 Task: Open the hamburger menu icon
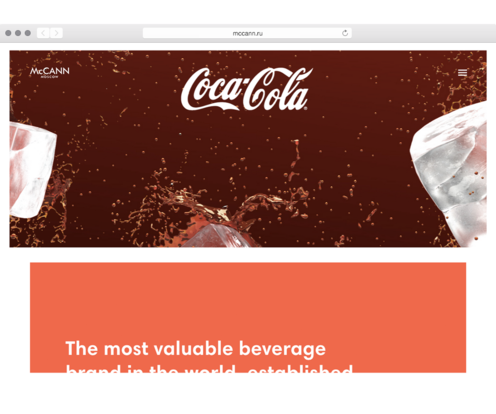tap(462, 72)
